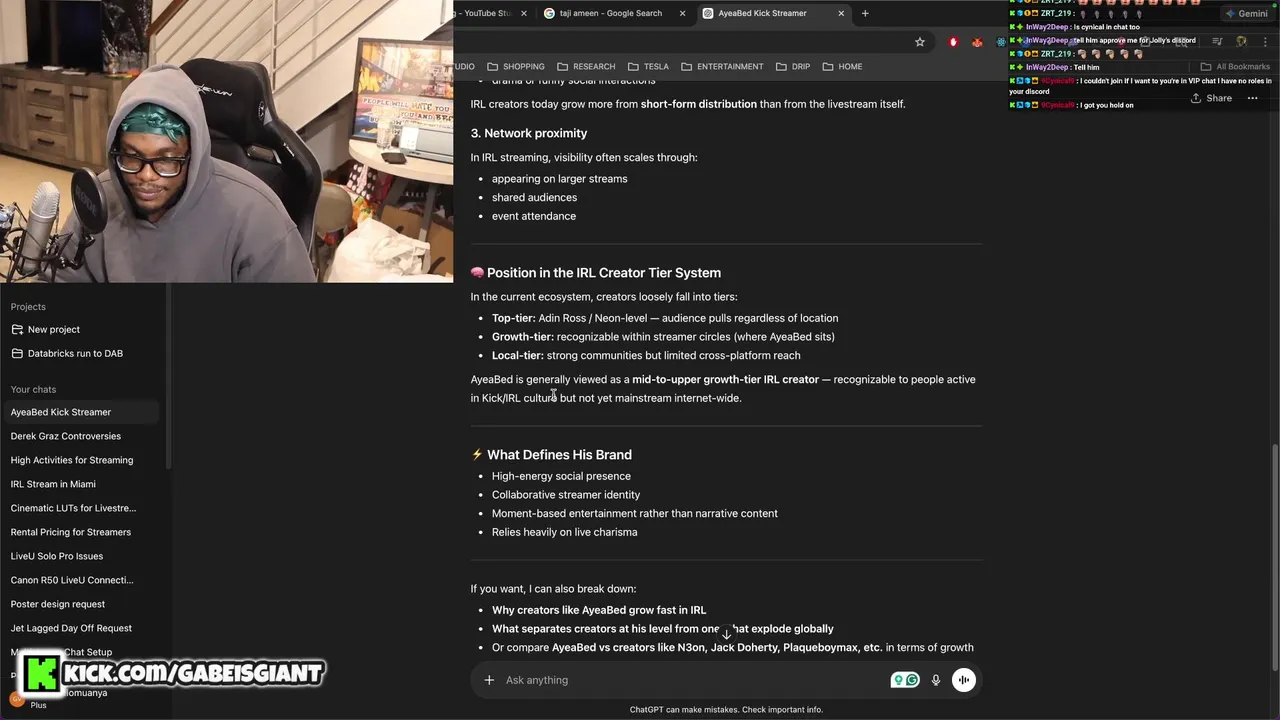Open the All Bookmarks folder
This screenshot has width=1280, height=720.
(1236, 67)
